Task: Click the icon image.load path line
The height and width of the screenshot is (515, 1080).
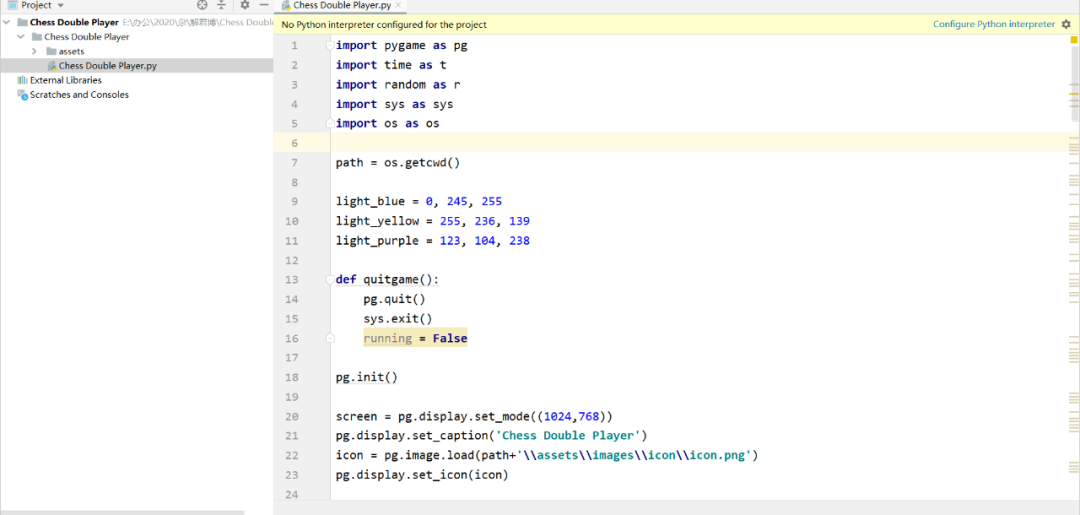Action: click(x=547, y=456)
